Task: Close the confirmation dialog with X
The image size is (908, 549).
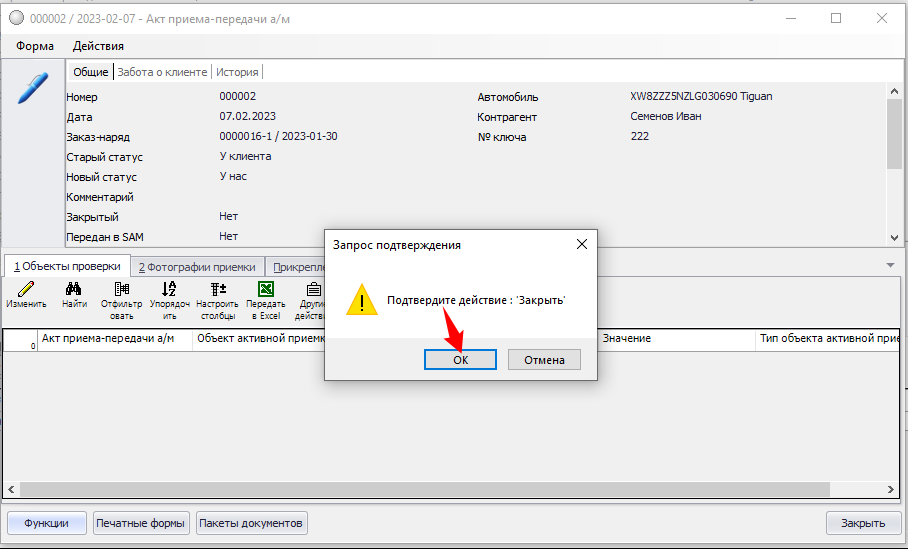Action: click(582, 244)
